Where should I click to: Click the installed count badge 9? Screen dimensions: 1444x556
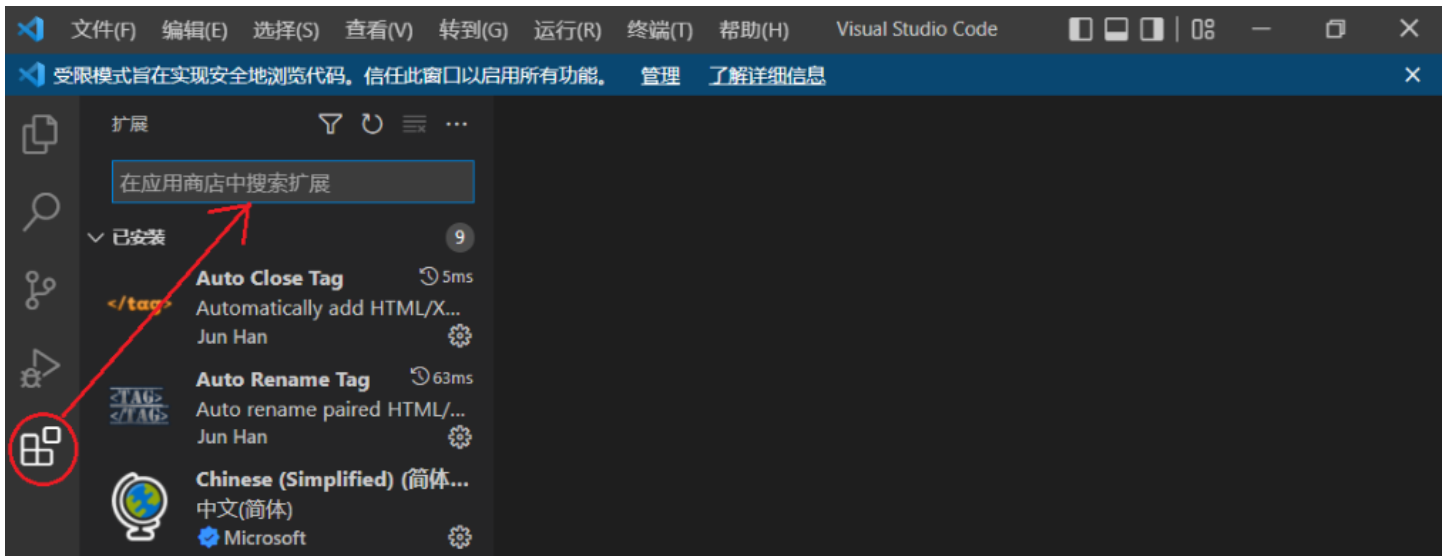(x=460, y=238)
